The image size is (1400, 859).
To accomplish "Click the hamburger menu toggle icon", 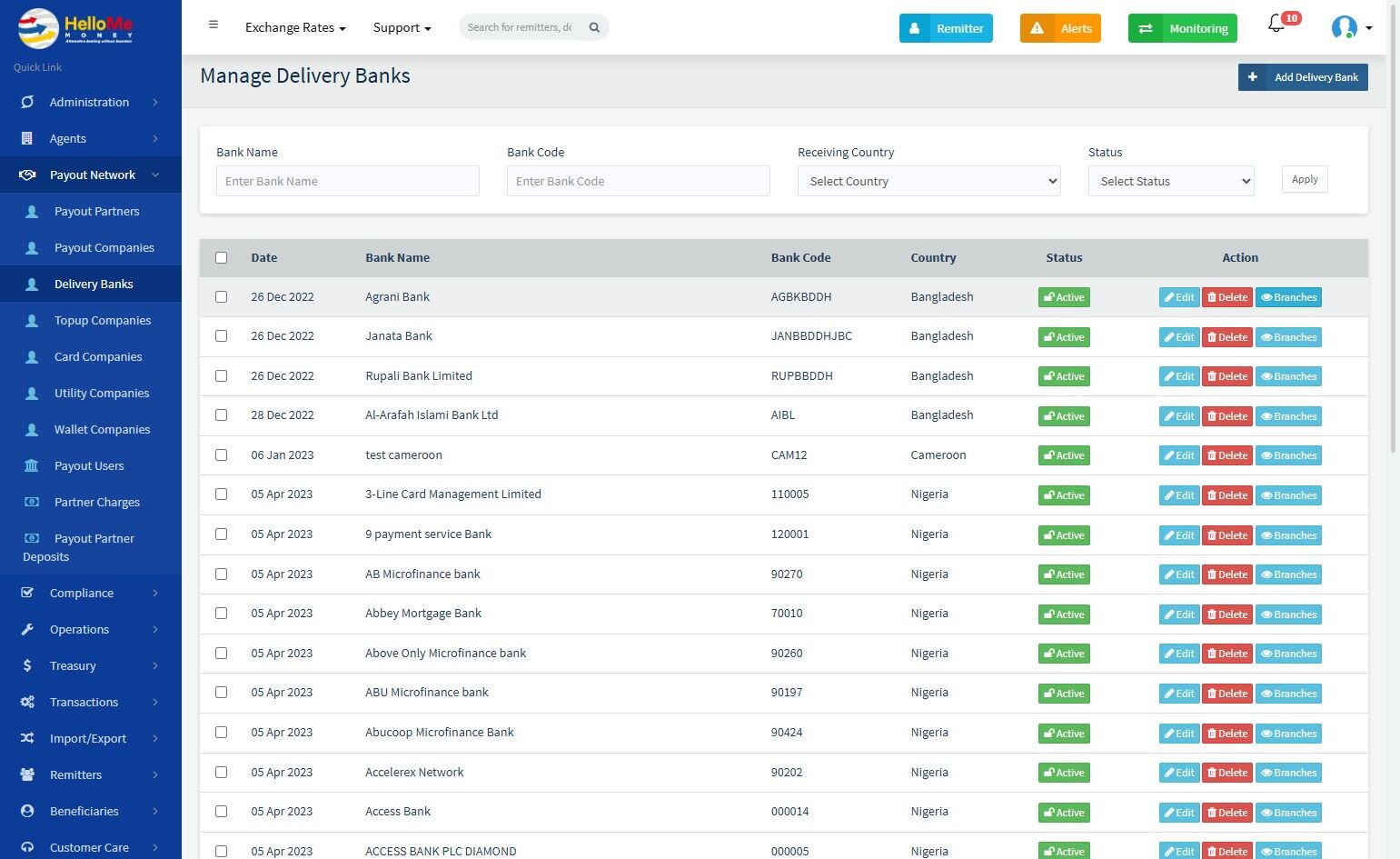I will point(213,25).
